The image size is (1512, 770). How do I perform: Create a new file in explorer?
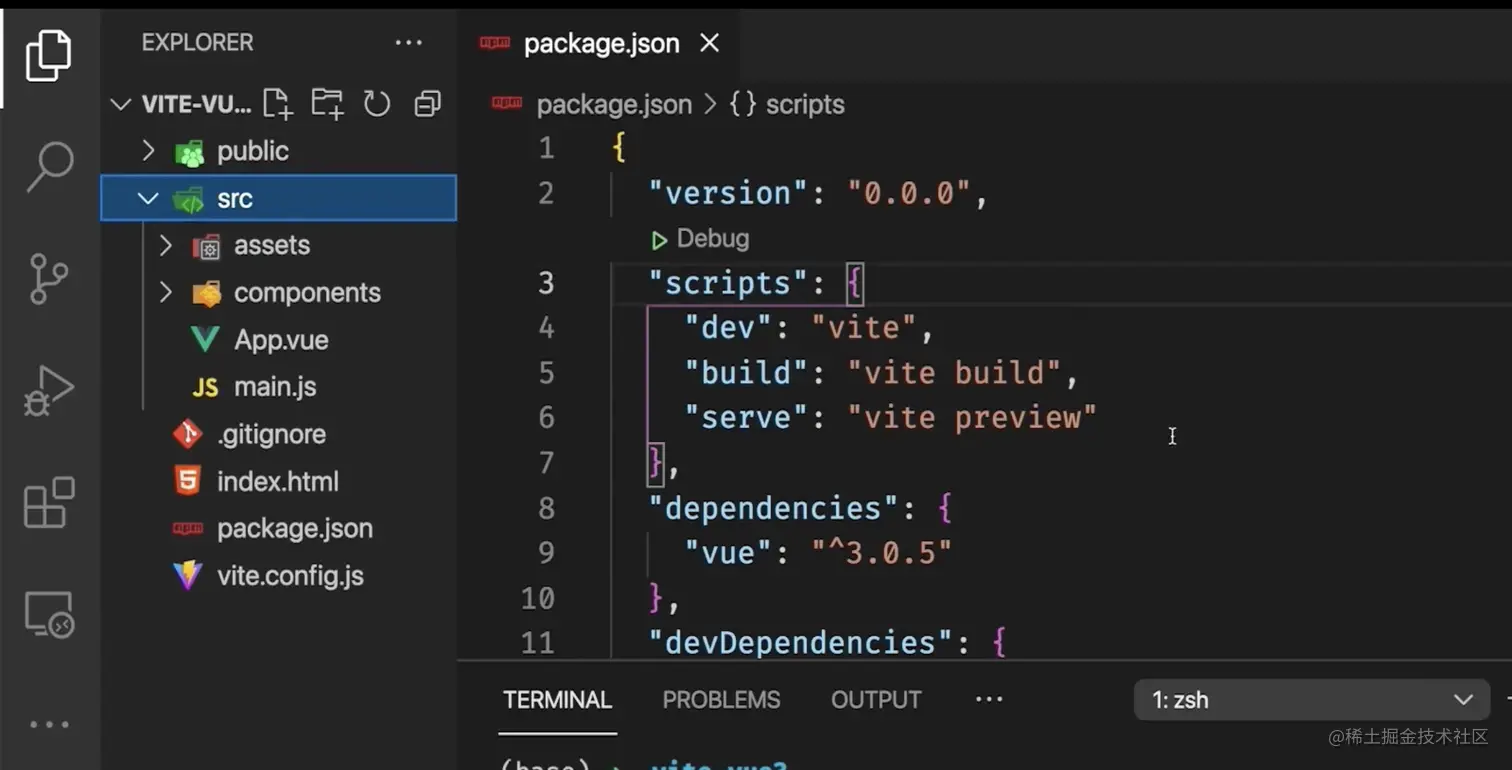(277, 104)
